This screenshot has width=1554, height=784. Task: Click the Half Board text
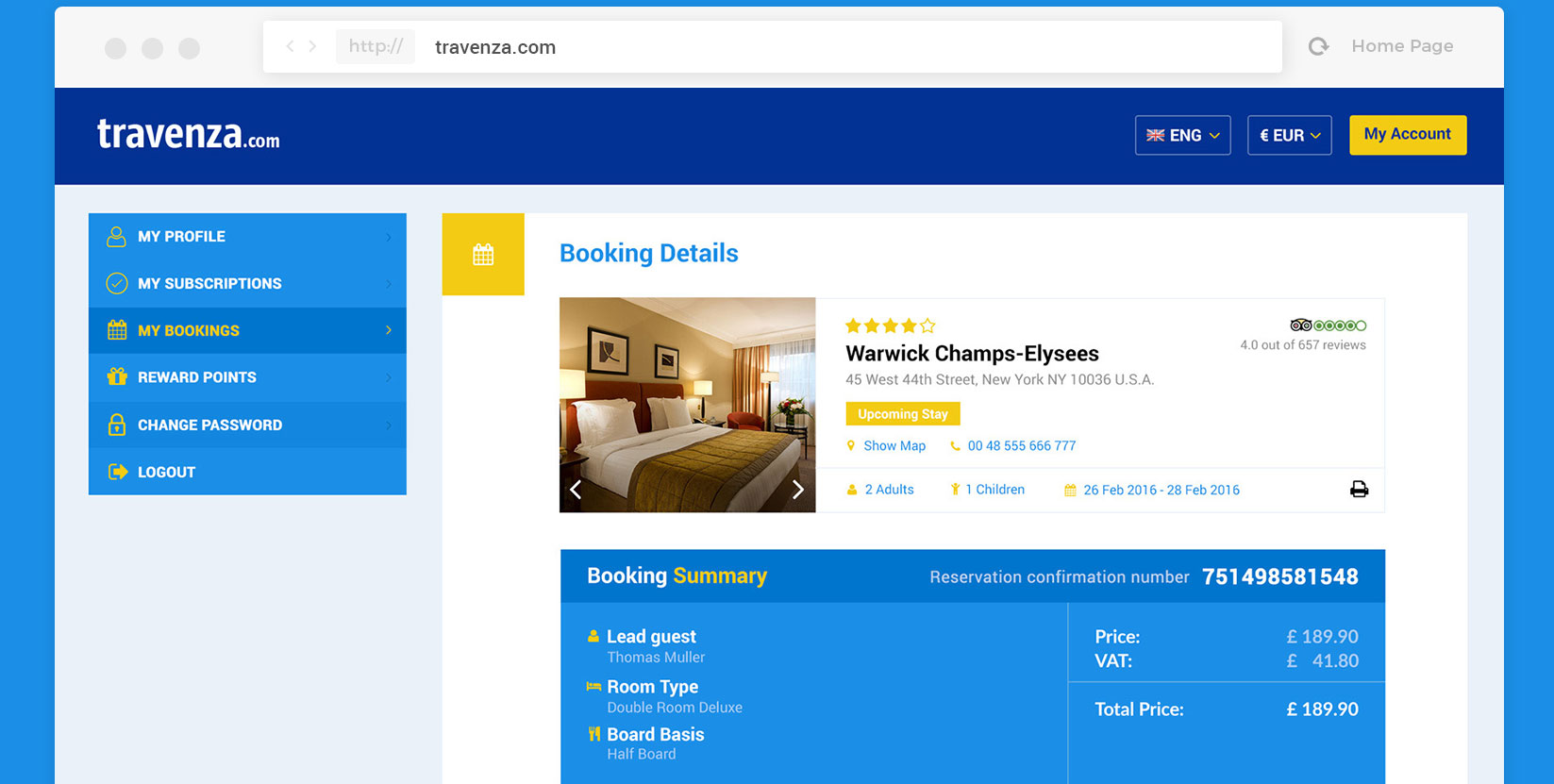coord(642,755)
